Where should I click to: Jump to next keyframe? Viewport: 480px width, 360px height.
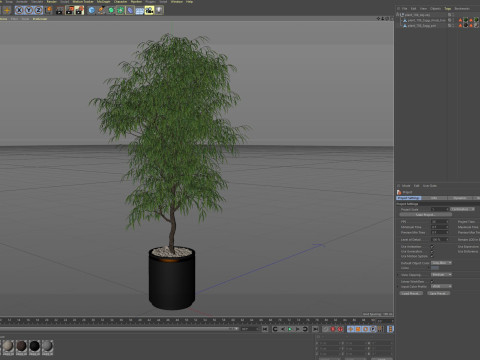[305, 329]
